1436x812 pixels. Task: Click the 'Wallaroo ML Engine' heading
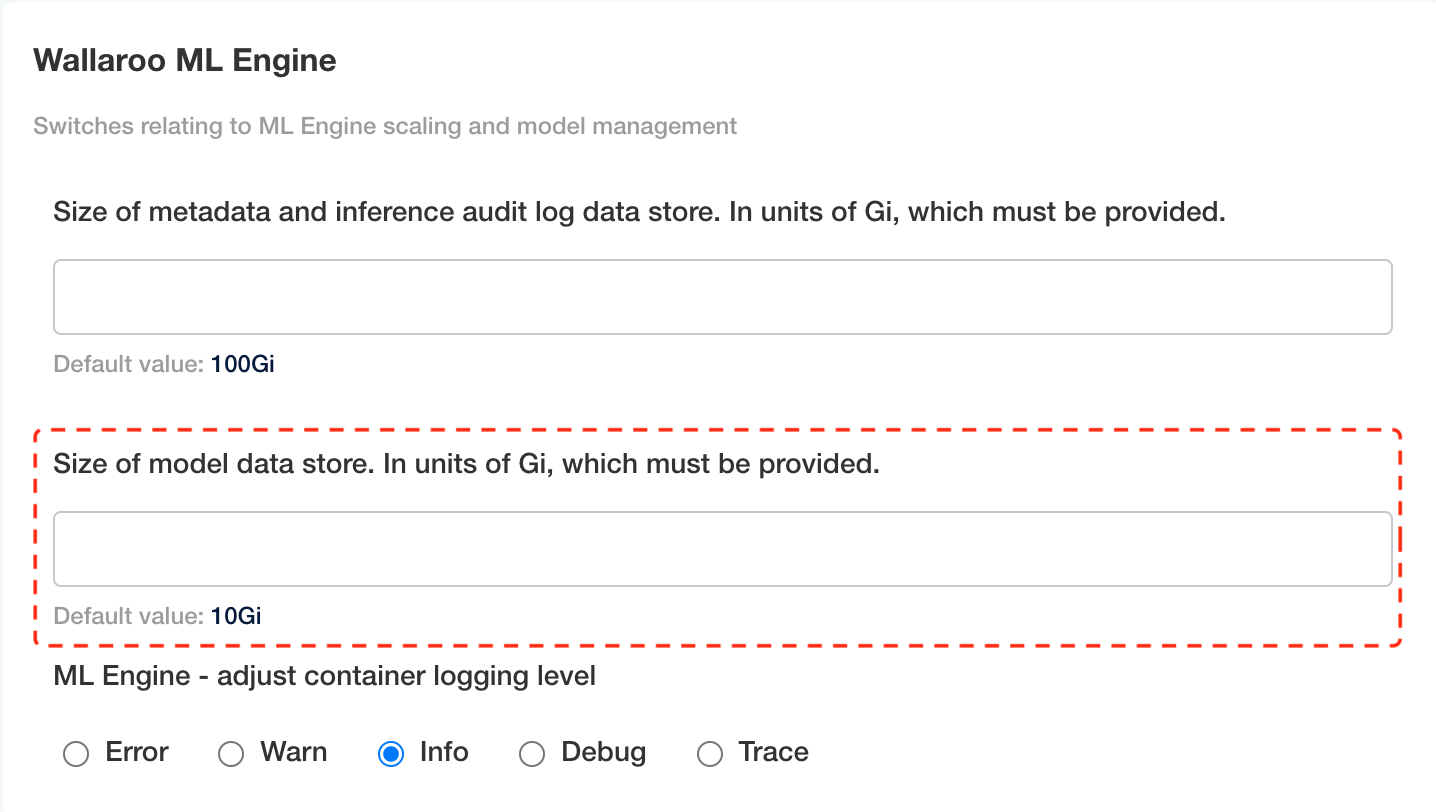pos(185,61)
